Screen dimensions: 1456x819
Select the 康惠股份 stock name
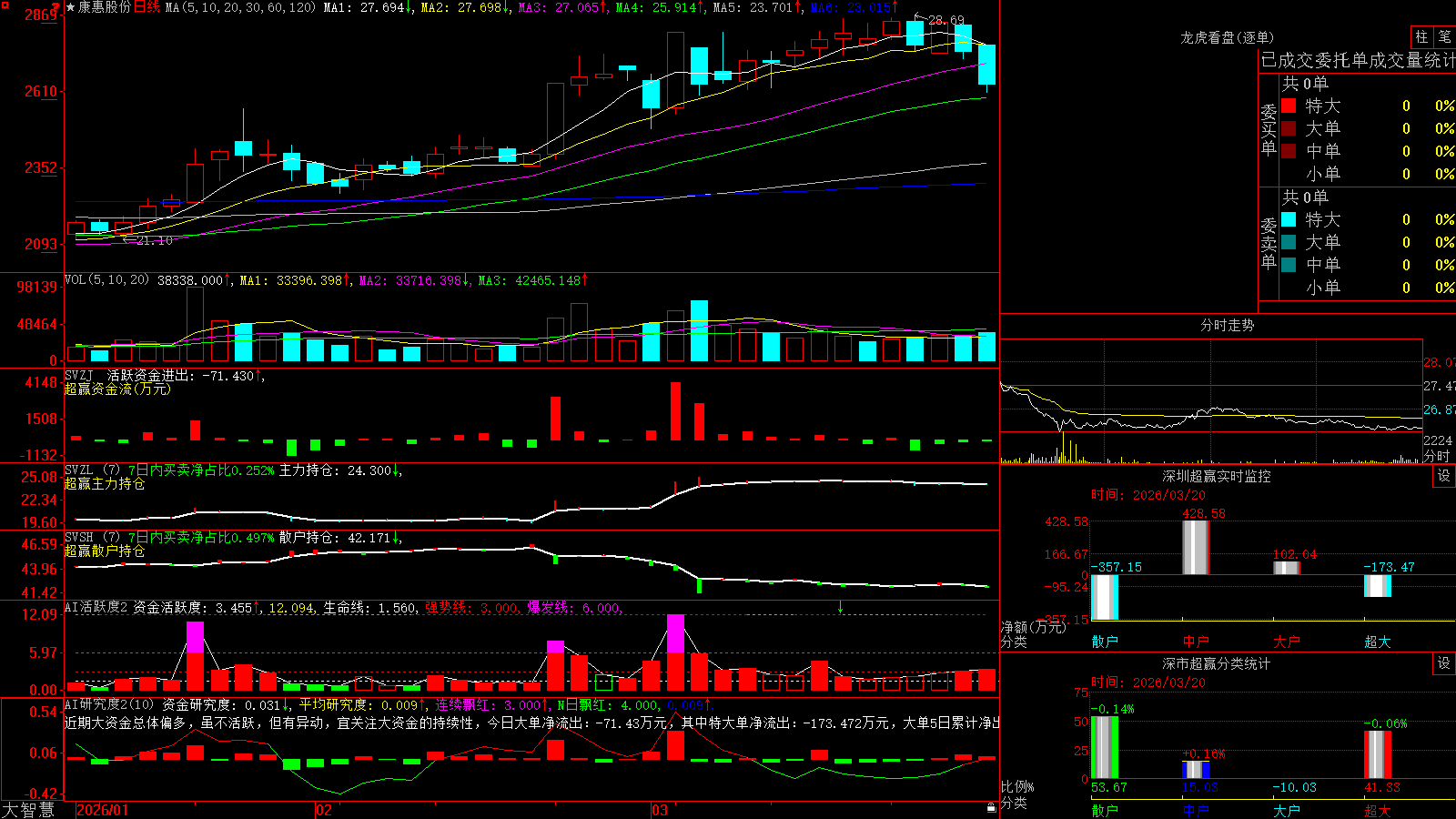[105, 7]
